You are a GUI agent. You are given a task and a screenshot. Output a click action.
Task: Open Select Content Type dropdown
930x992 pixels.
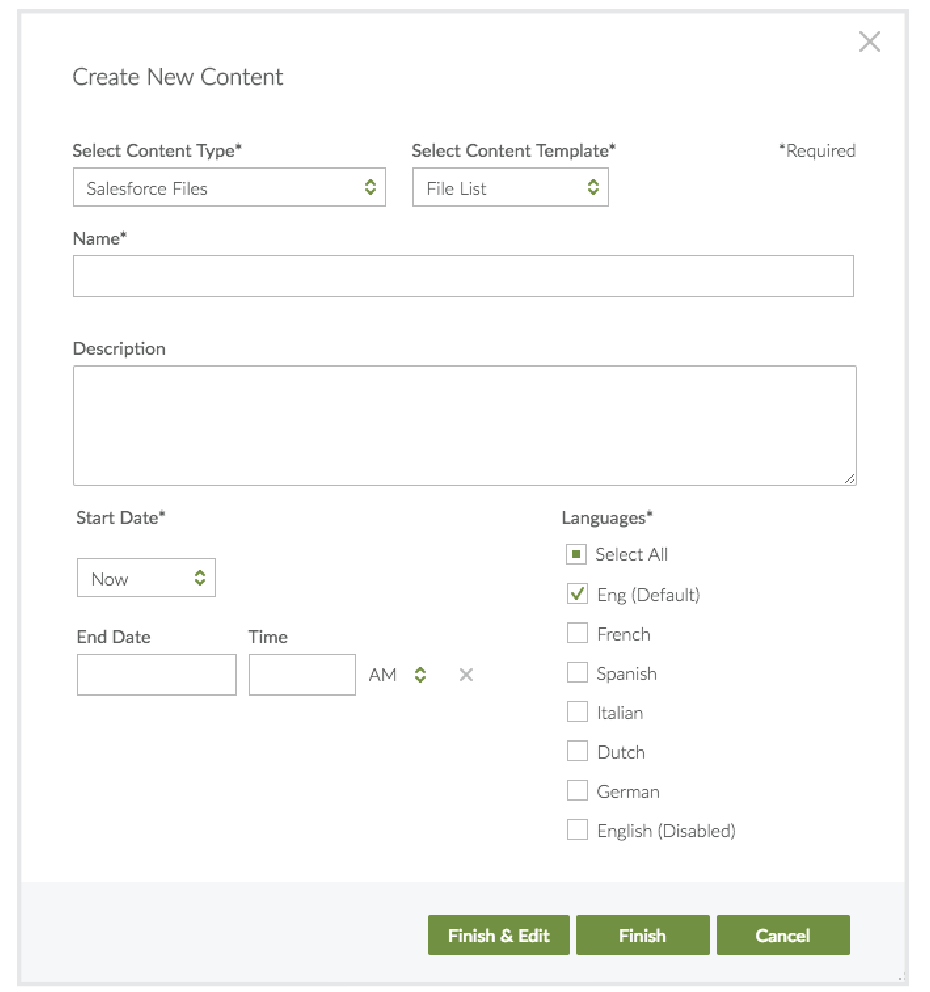tap(229, 188)
